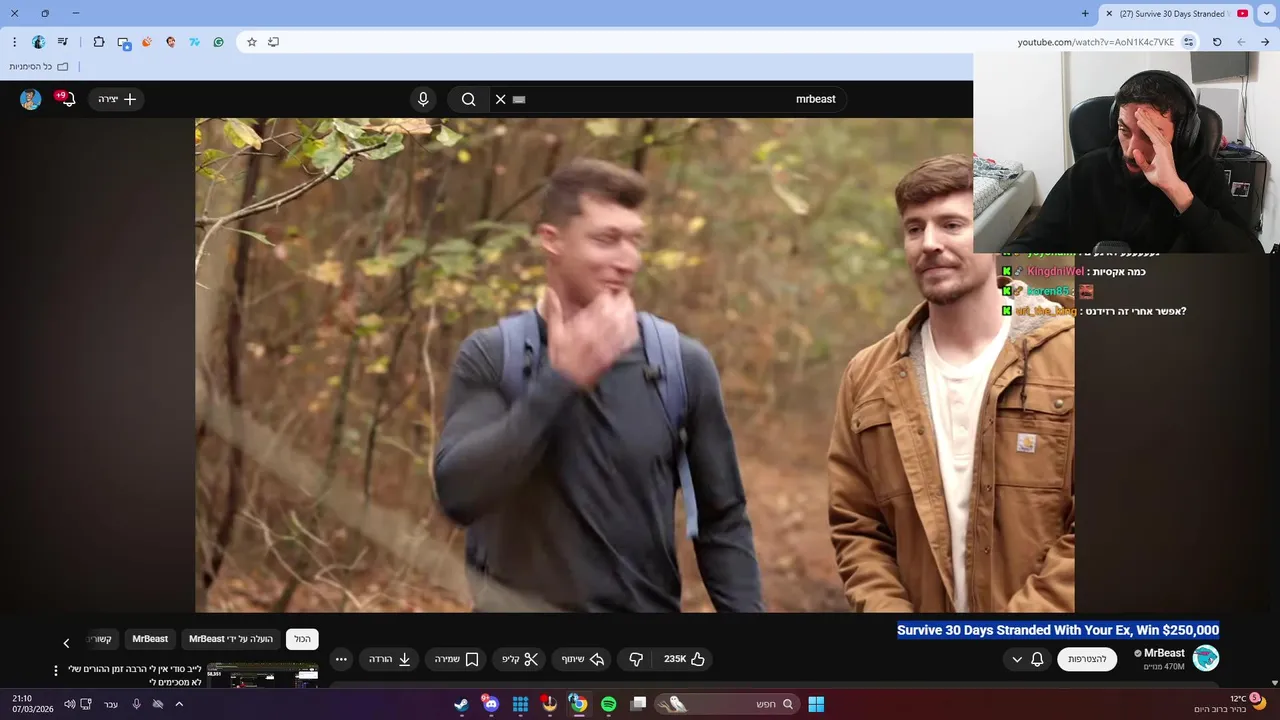This screenshot has width=1280, height=720.
Task: Create a clip (קליפ)
Action: (520, 659)
